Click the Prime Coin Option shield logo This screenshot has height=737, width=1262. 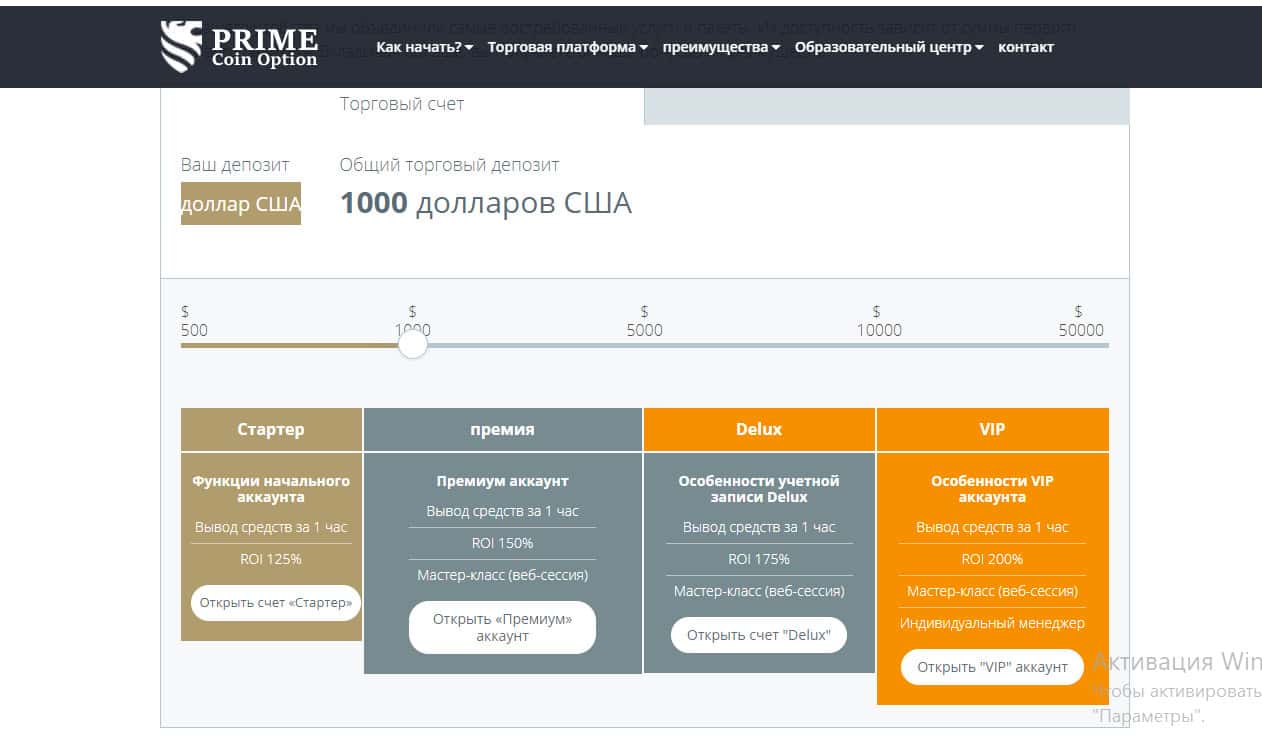click(181, 47)
